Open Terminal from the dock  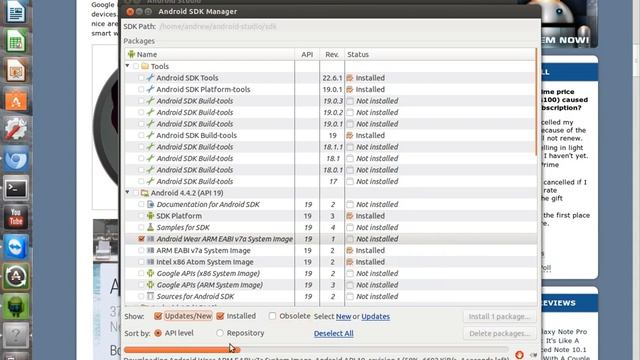(16, 188)
